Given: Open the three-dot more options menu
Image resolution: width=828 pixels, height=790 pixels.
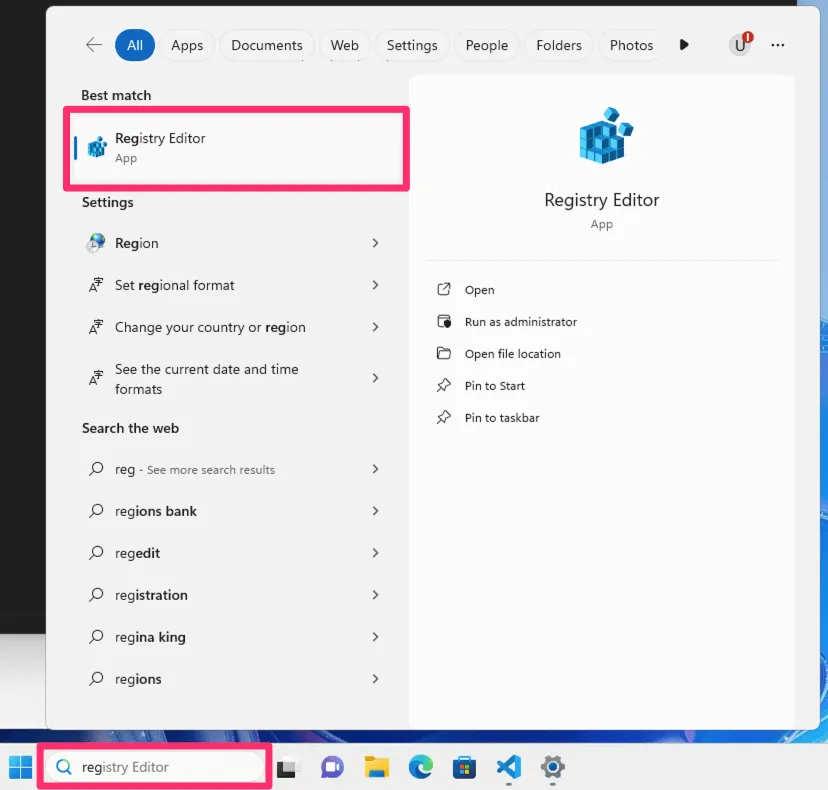Looking at the screenshot, I should coord(778,45).
